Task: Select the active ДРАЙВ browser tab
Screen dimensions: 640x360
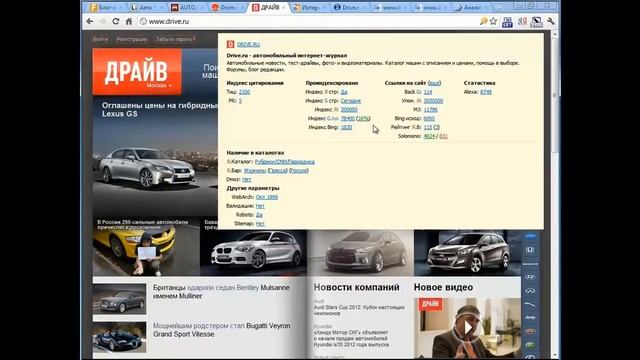Action: pos(267,7)
